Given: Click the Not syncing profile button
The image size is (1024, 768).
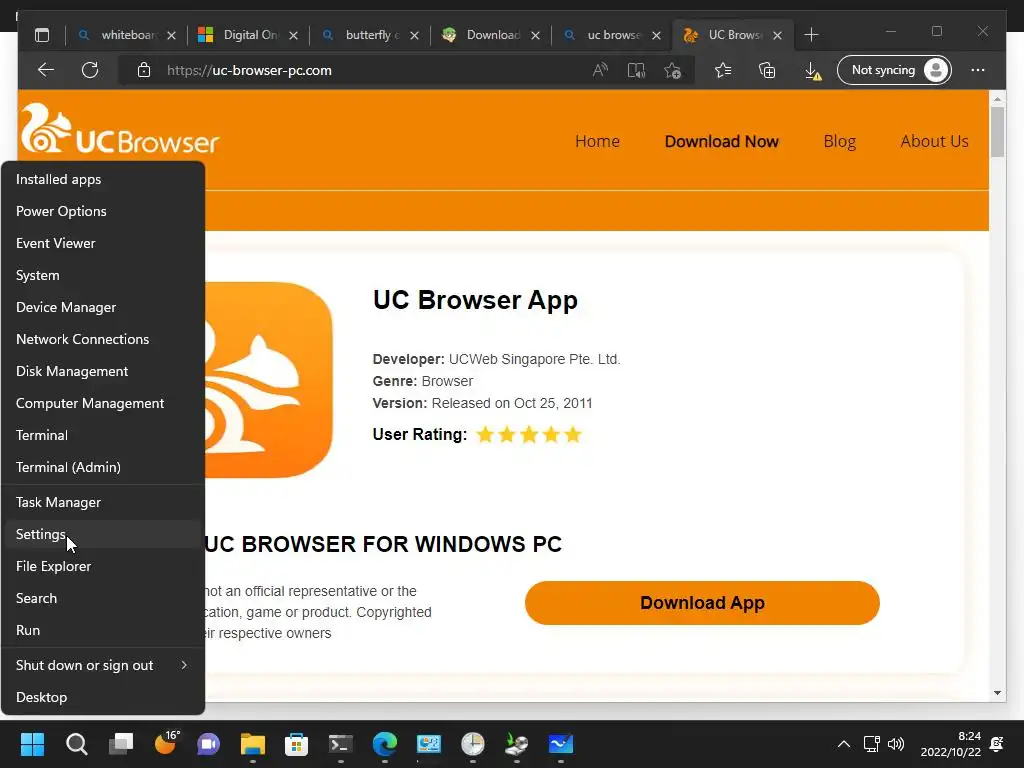Looking at the screenshot, I should pyautogui.click(x=894, y=70).
